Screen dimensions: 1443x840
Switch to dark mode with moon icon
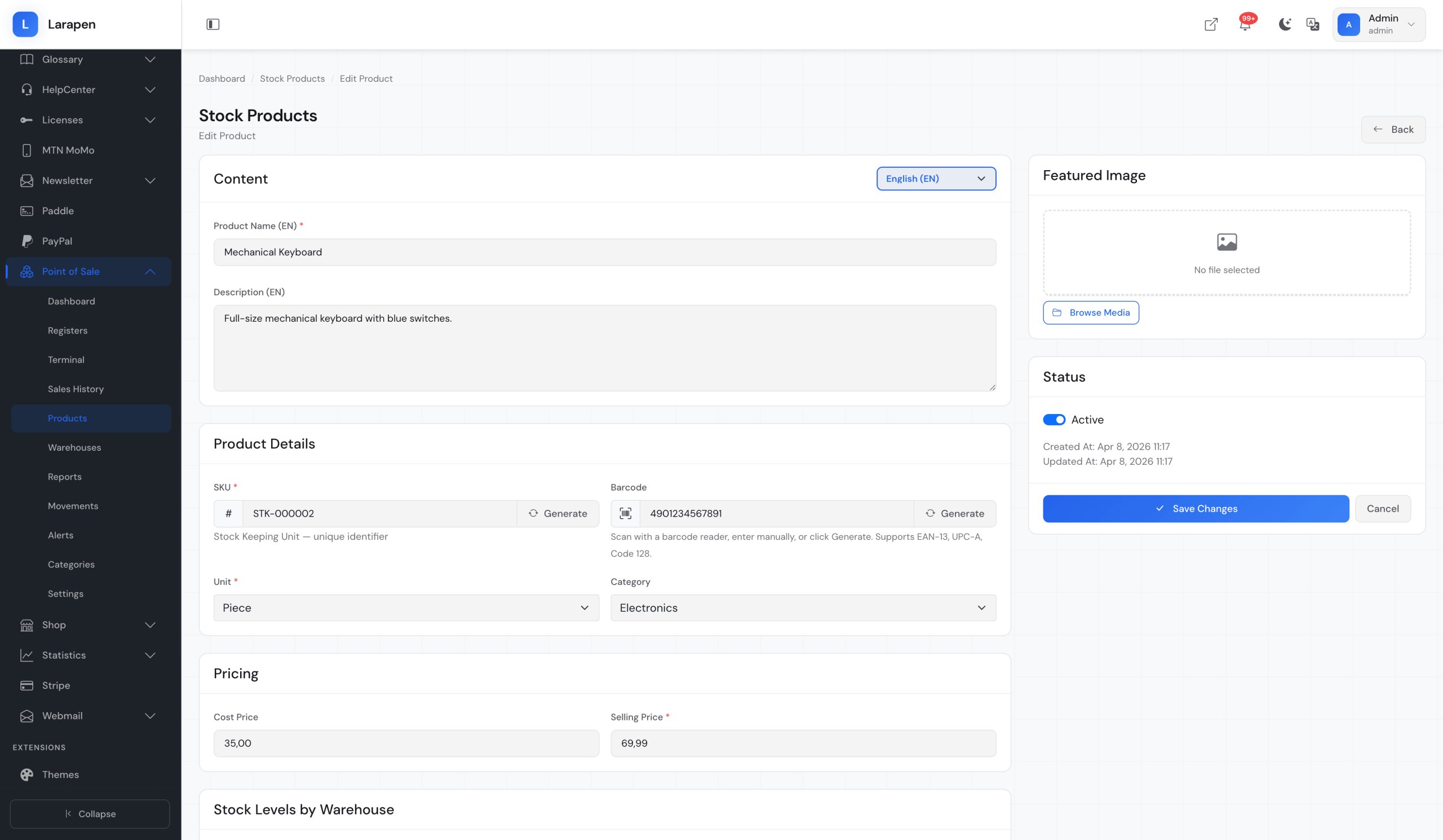coord(1285,24)
